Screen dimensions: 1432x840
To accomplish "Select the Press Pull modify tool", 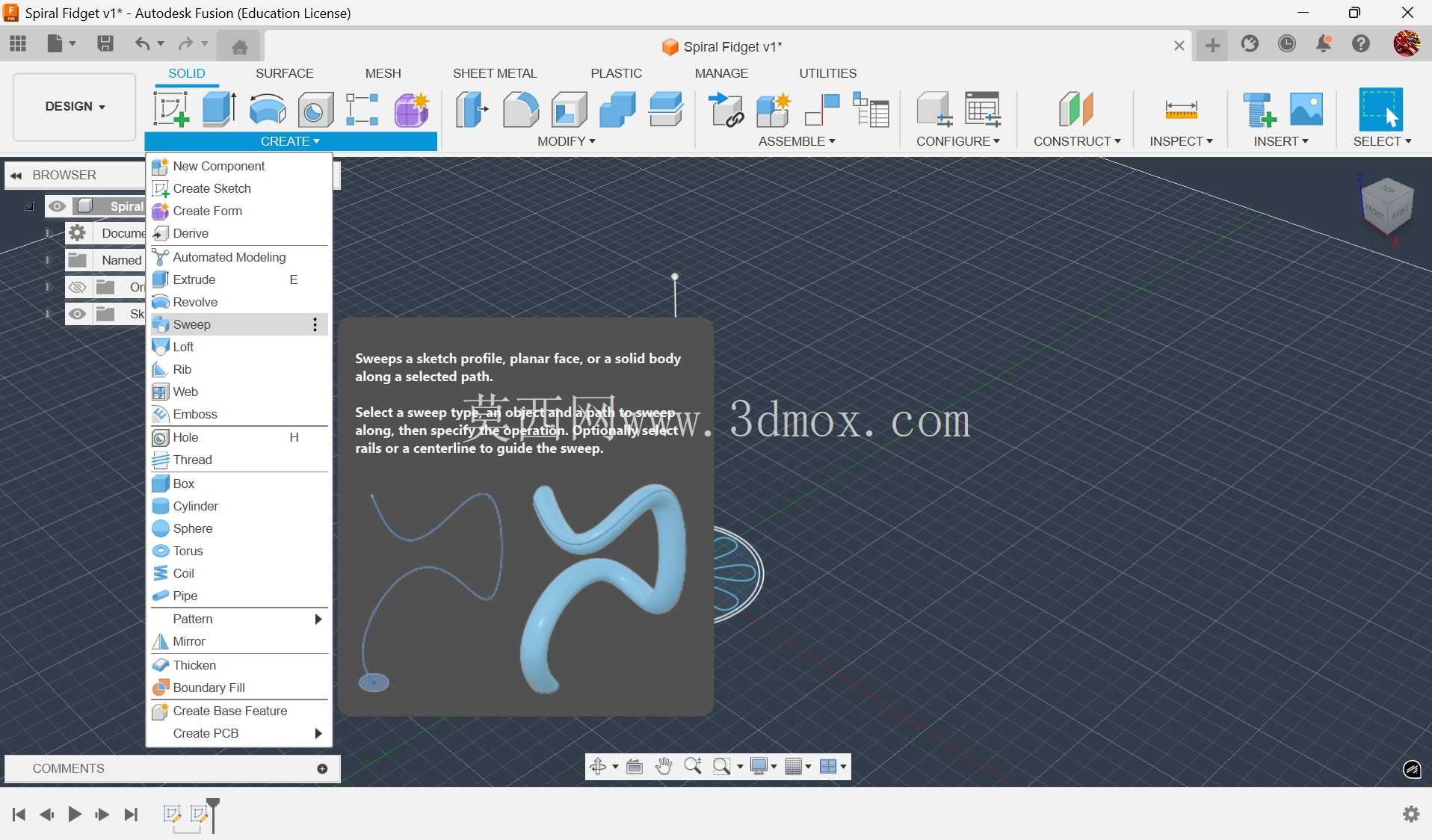I will coord(472,109).
